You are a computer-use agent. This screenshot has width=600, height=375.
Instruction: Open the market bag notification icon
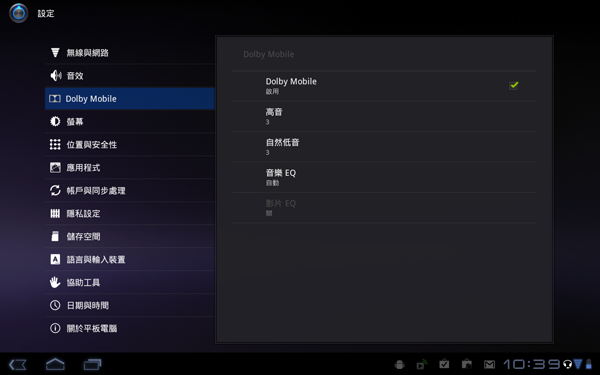[466, 364]
